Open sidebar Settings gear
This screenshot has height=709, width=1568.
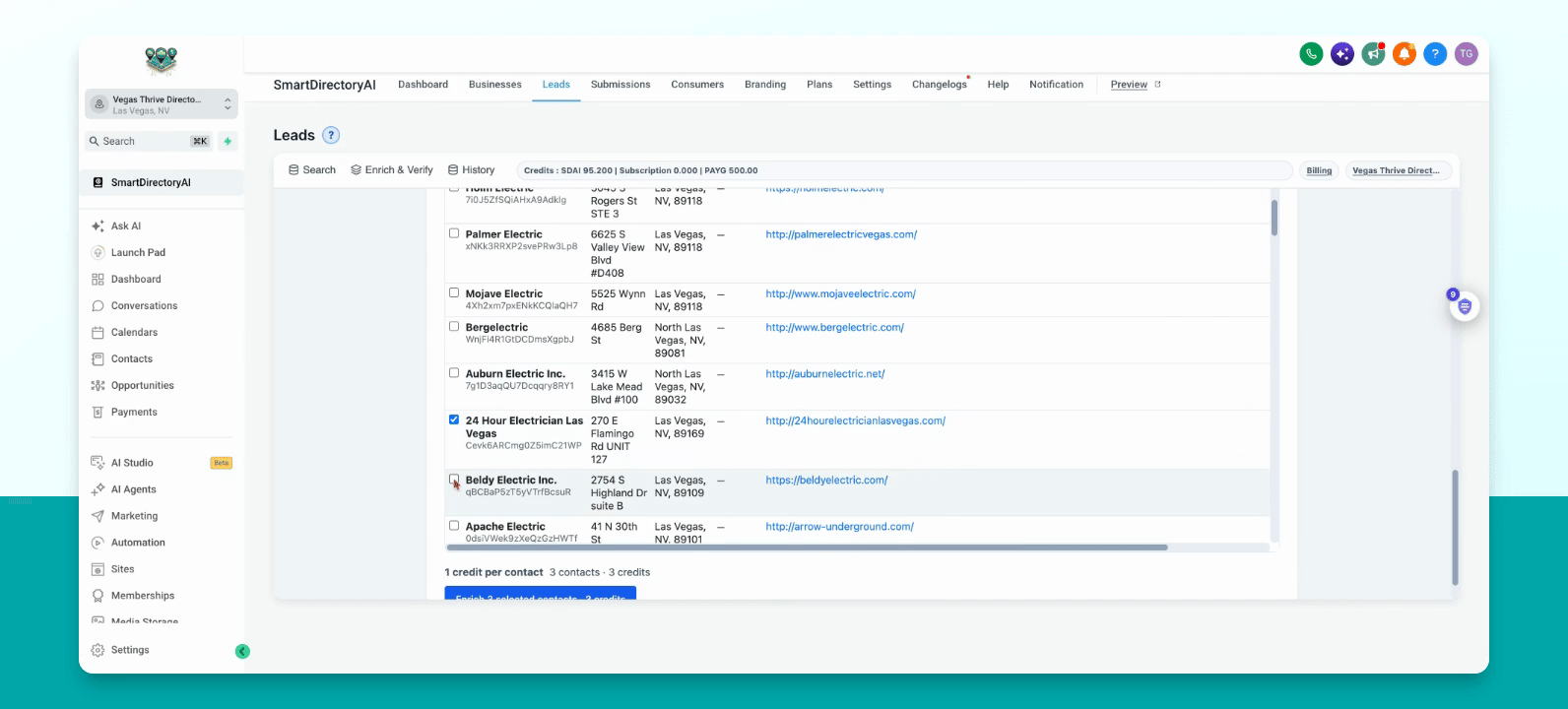pos(120,650)
